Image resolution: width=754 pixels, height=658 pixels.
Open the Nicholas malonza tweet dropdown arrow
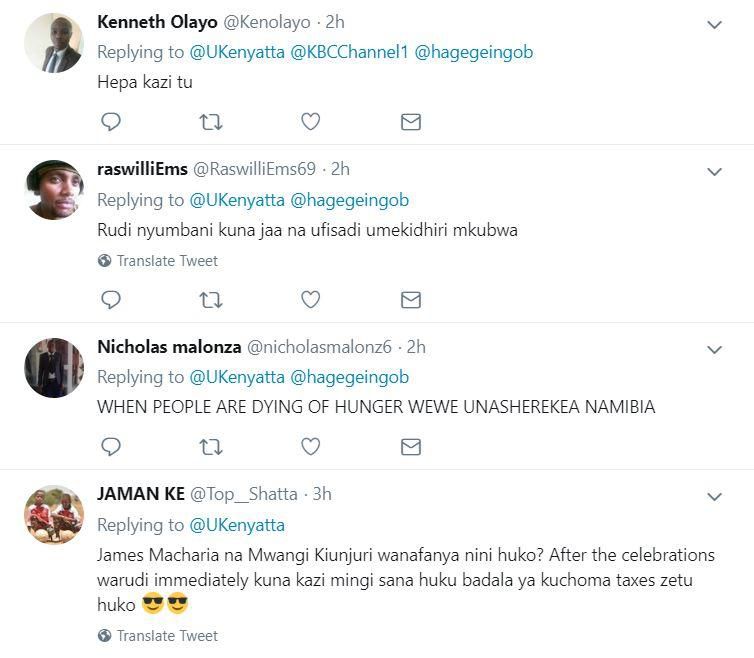coord(714,350)
